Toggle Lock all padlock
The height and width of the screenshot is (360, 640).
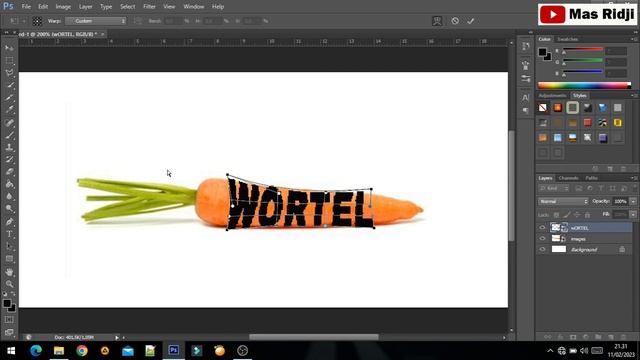click(x=587, y=215)
